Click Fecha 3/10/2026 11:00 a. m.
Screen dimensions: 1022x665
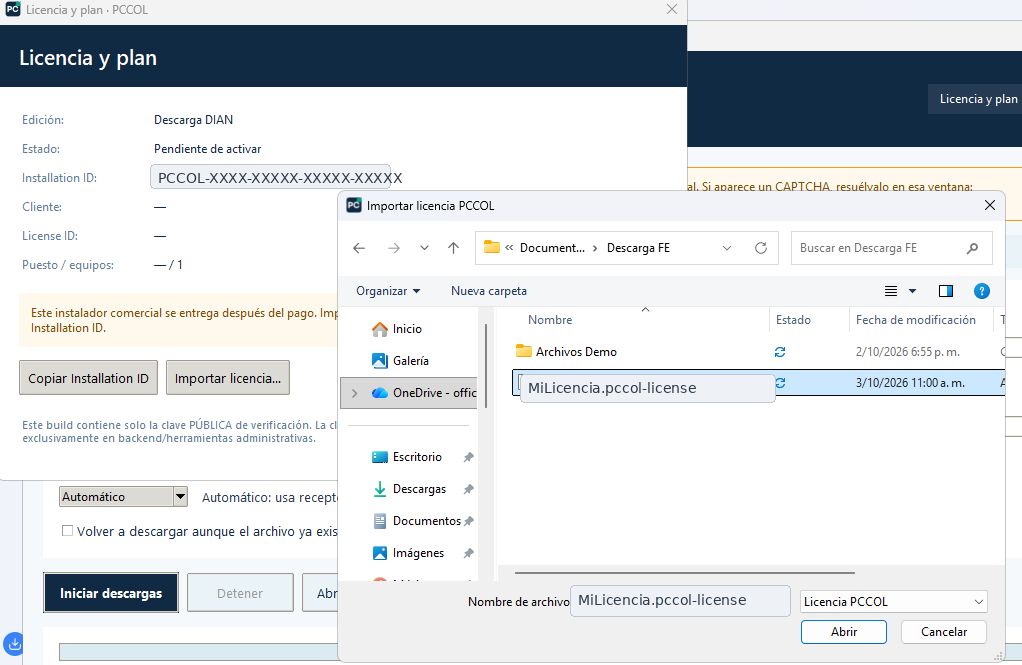coord(911,383)
